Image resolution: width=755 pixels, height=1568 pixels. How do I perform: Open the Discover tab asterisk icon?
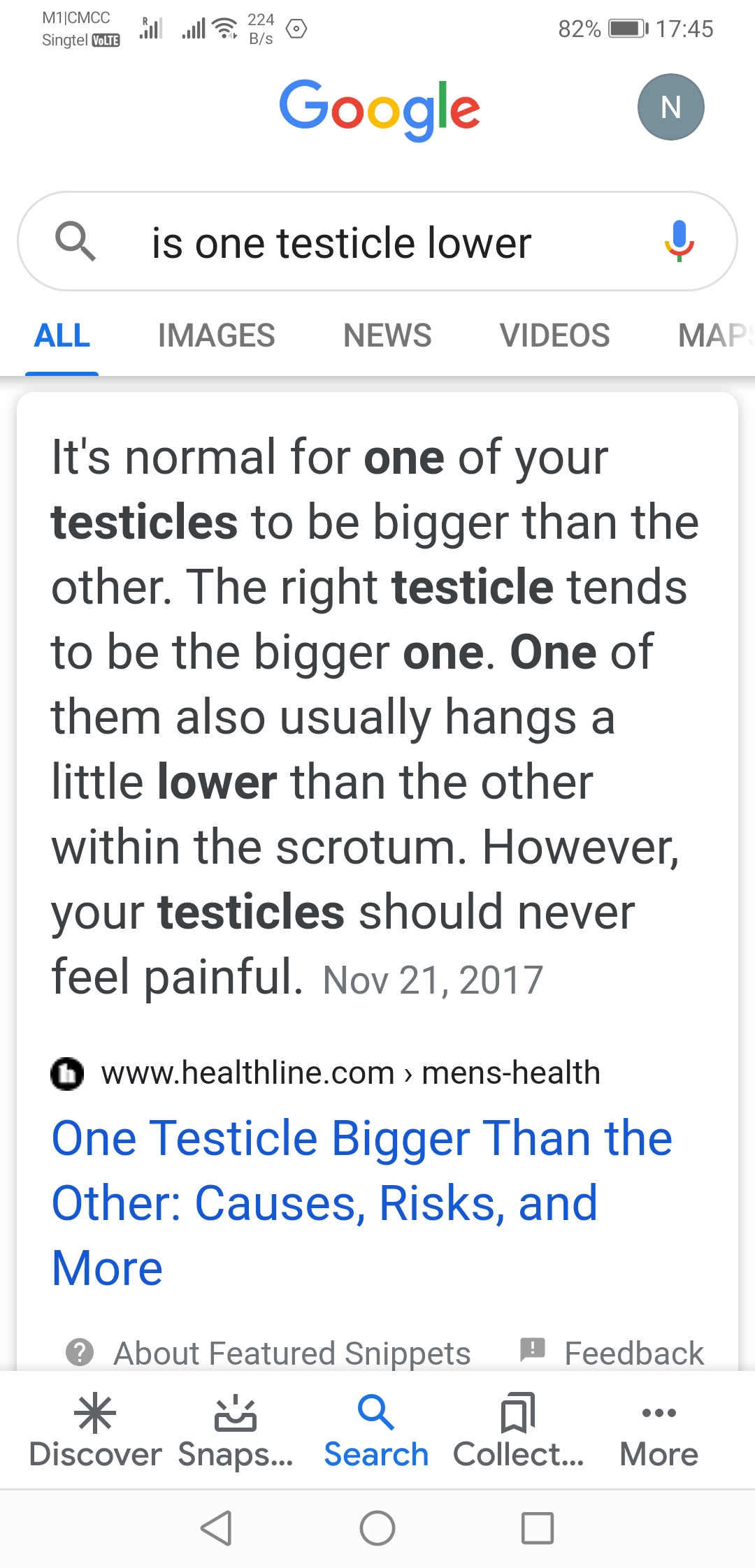coord(95,1413)
